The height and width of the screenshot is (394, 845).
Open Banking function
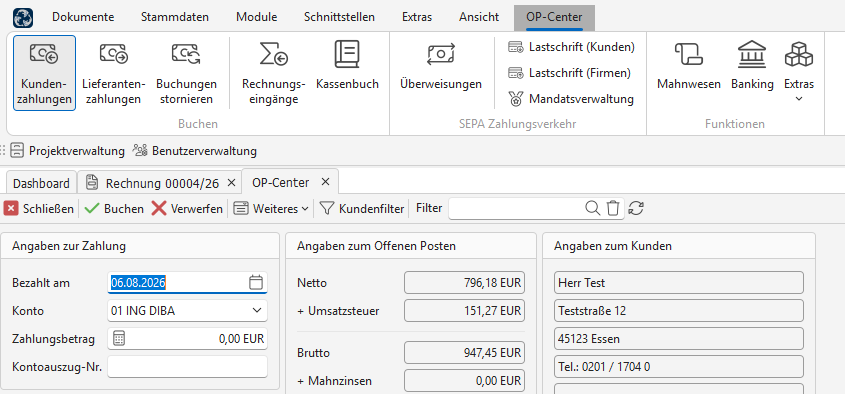click(752, 66)
